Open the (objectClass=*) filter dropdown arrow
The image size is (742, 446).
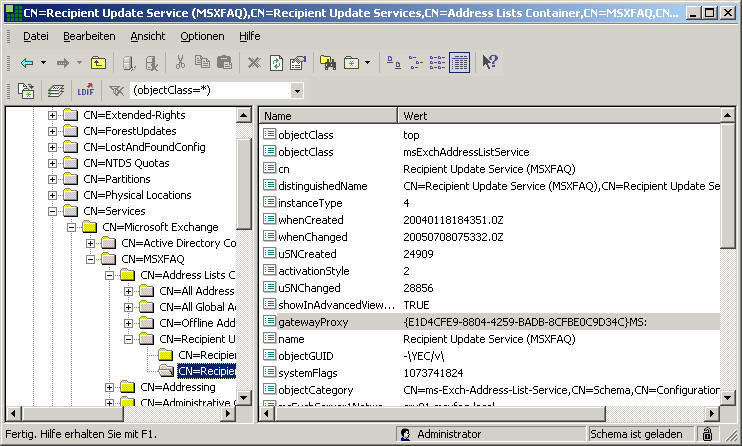(297, 90)
